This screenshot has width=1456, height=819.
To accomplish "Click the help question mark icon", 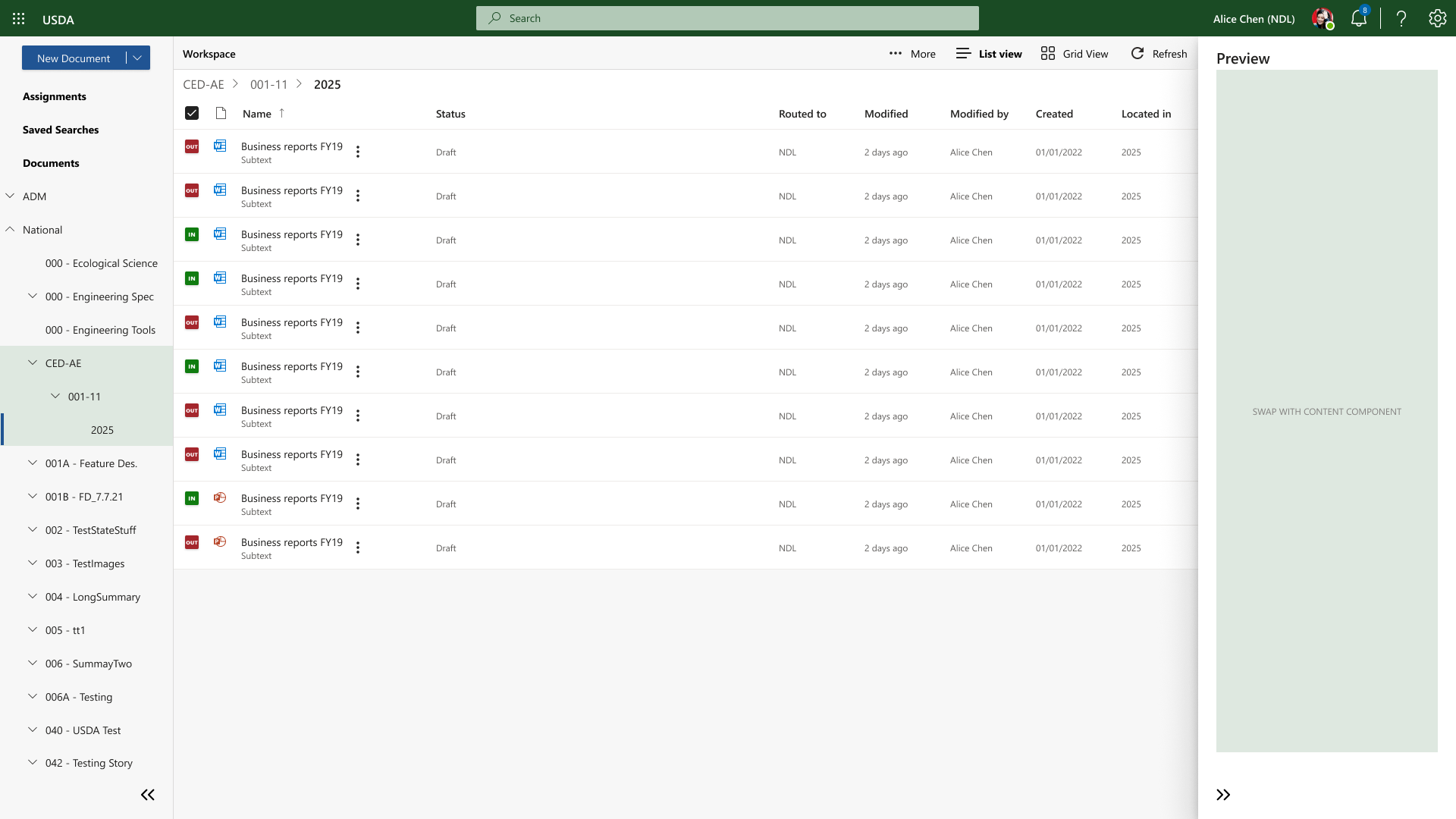I will point(1401,19).
